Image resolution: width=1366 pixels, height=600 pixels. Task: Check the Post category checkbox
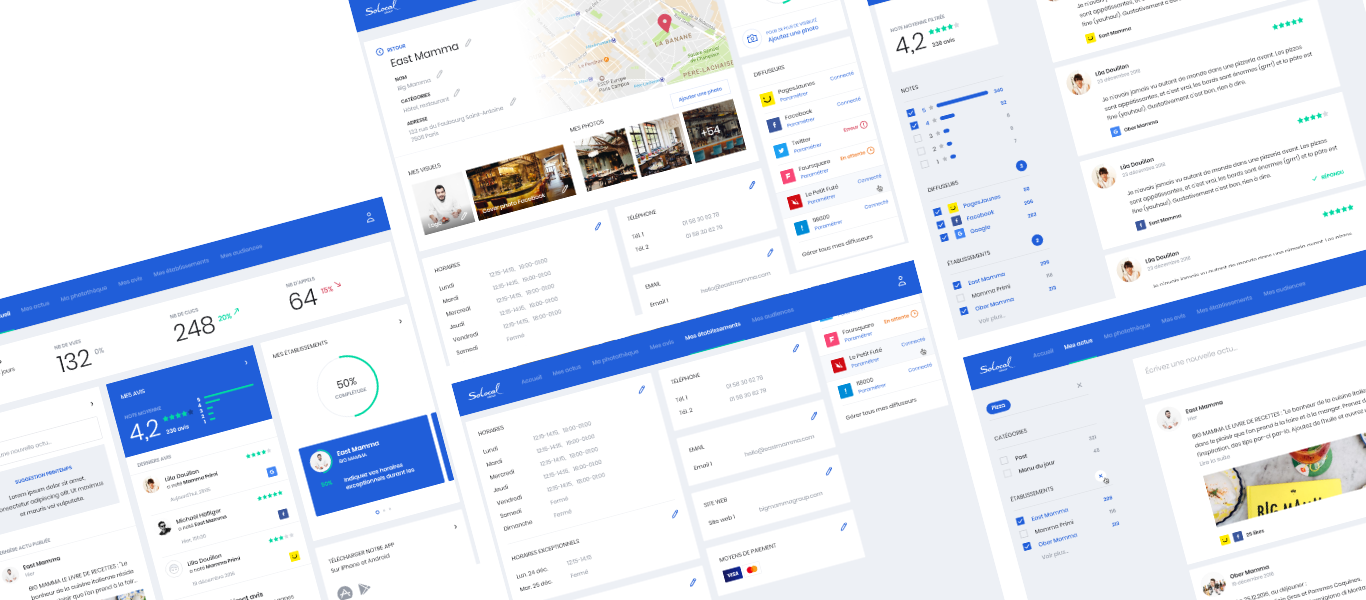(1004, 460)
